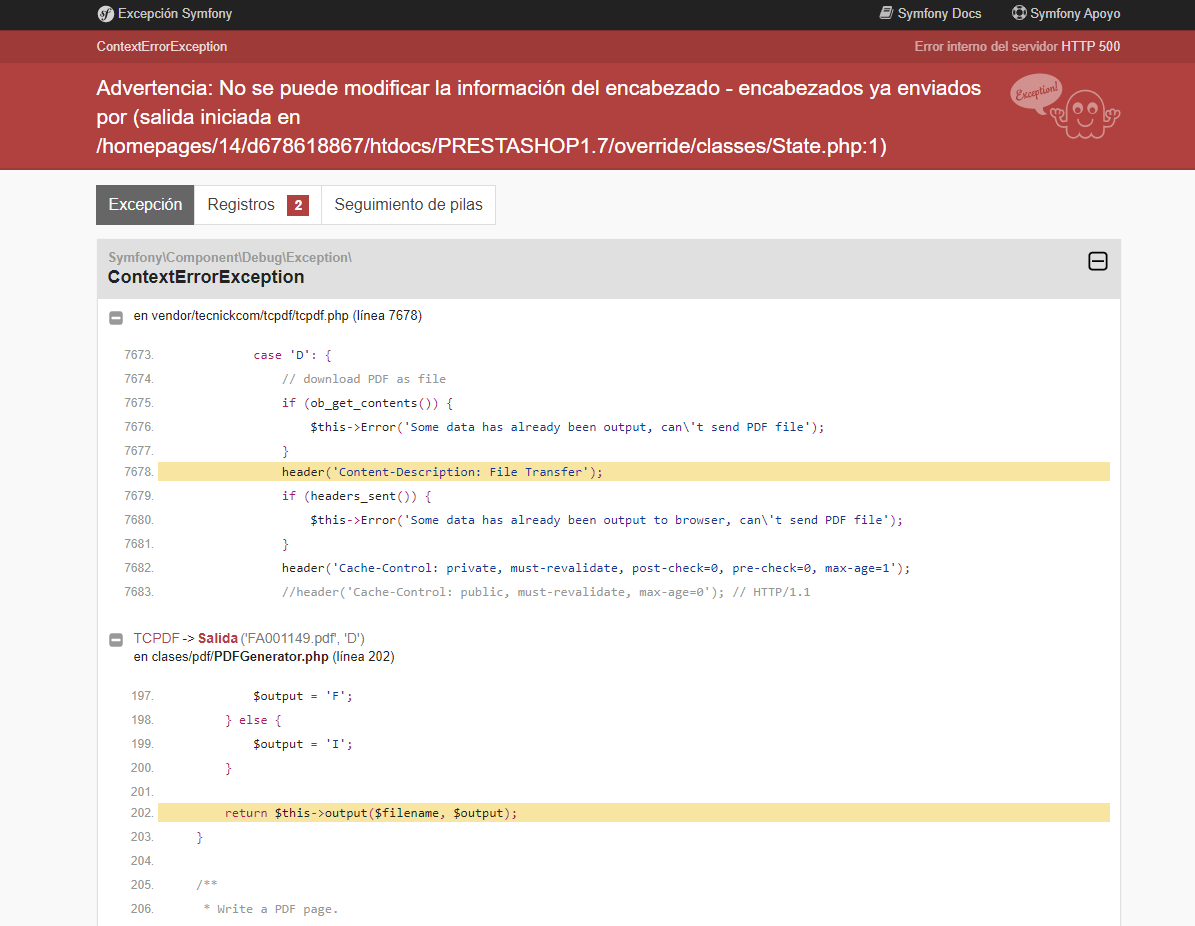Collapse the TCPDF Salida trace entry
Viewport: 1195px width, 926px height.
(x=117, y=639)
